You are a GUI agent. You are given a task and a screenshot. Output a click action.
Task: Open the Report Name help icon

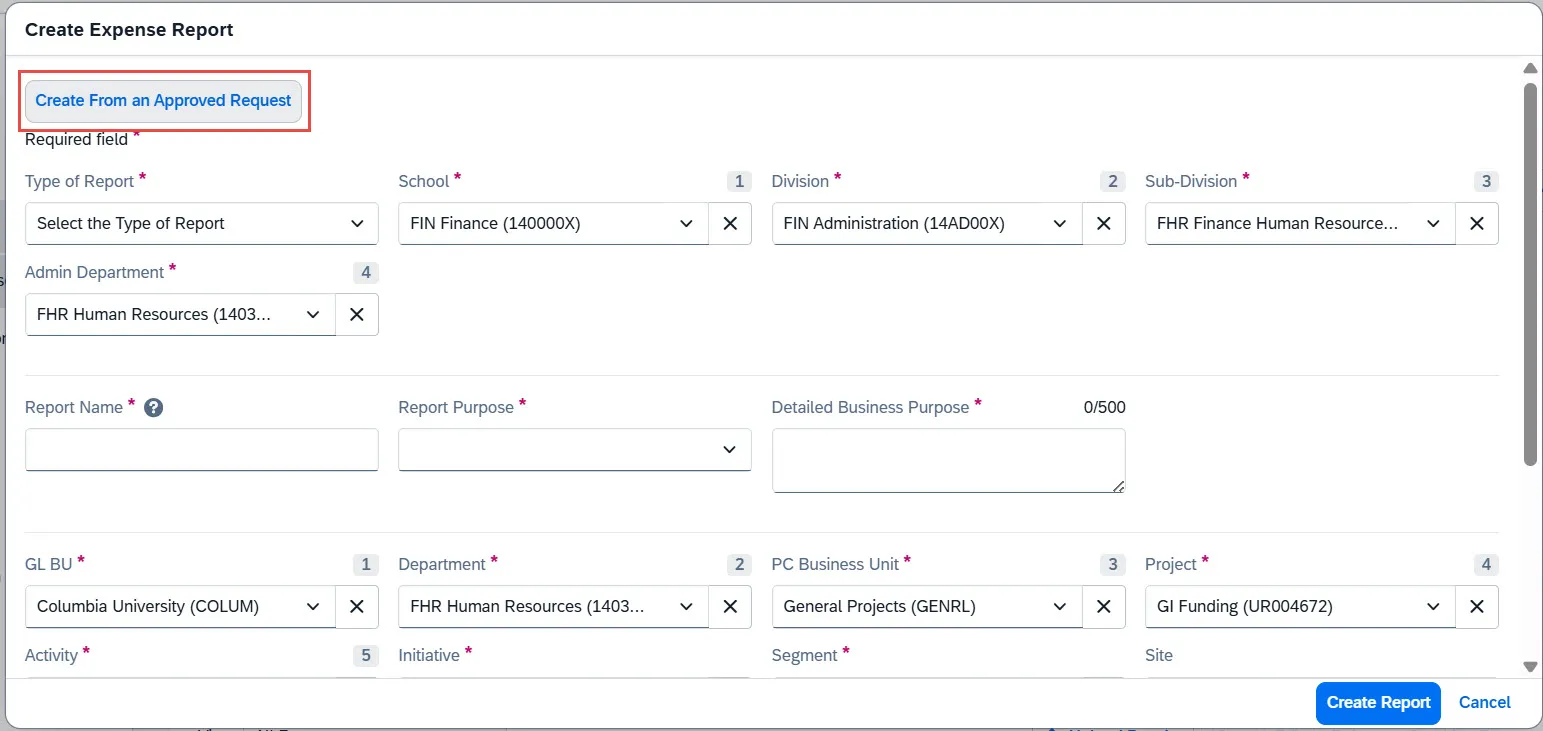click(x=153, y=408)
